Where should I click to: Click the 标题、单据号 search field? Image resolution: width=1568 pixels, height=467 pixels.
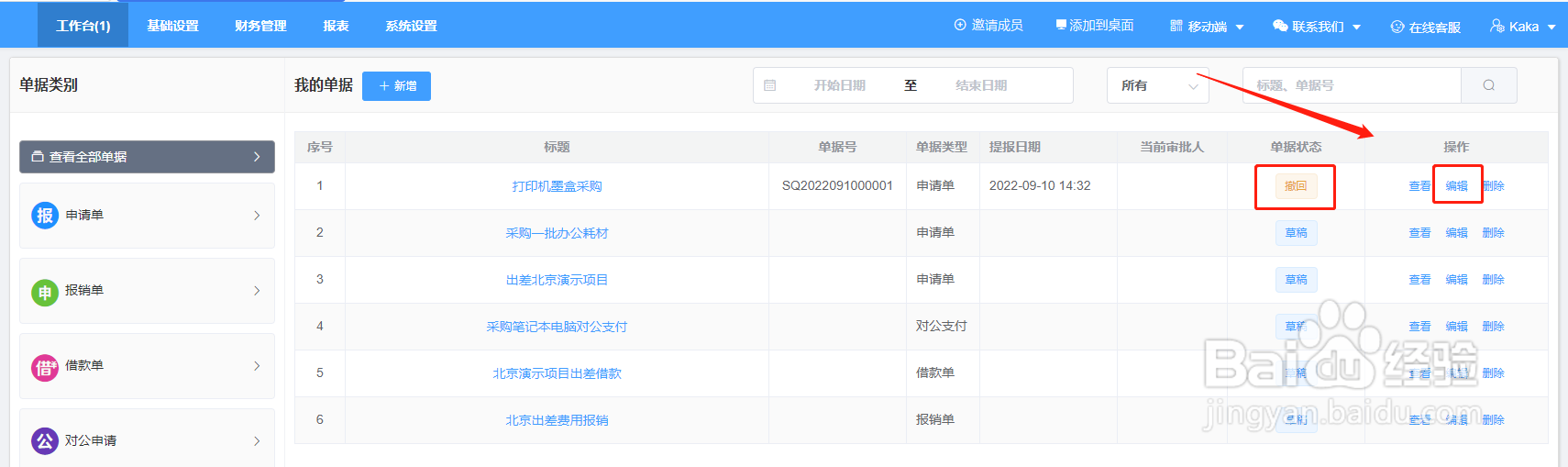1352,85
